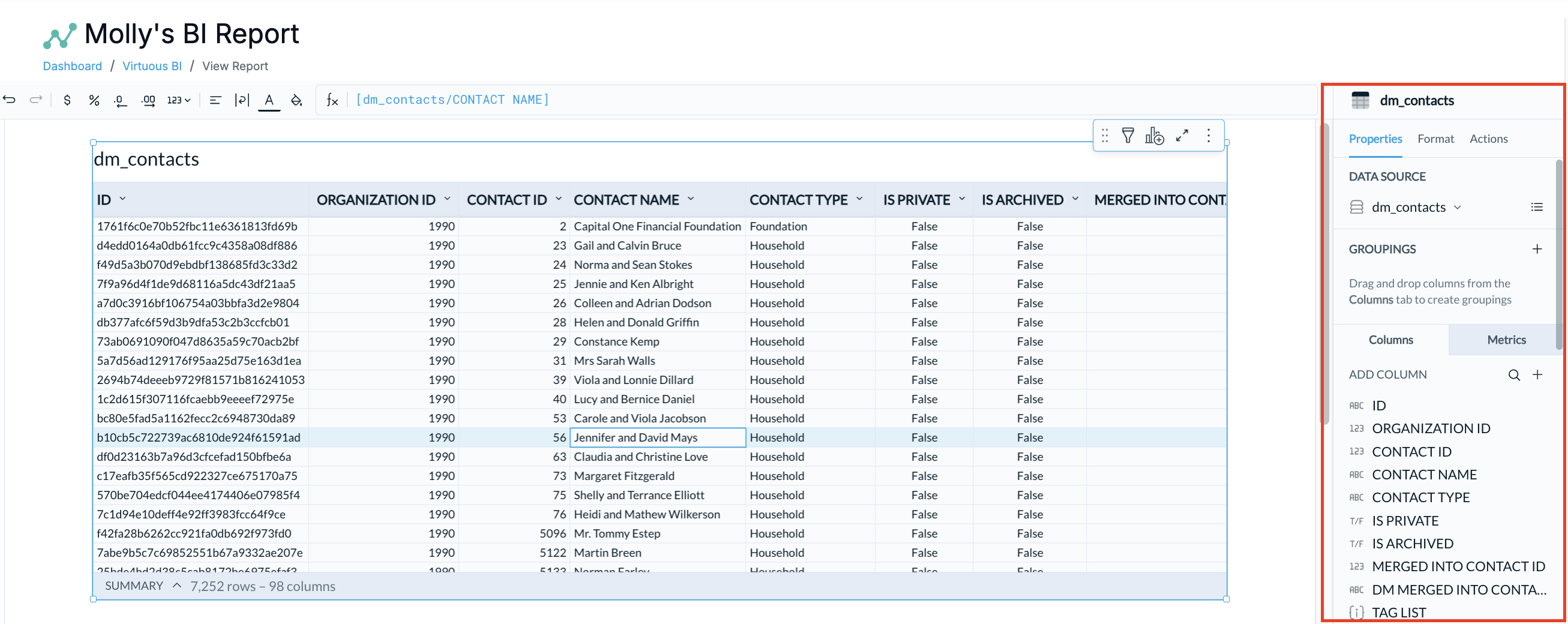Select MERGED INTO CONTACT ID column item
Screen dimensions: 1568x624
(x=1458, y=567)
